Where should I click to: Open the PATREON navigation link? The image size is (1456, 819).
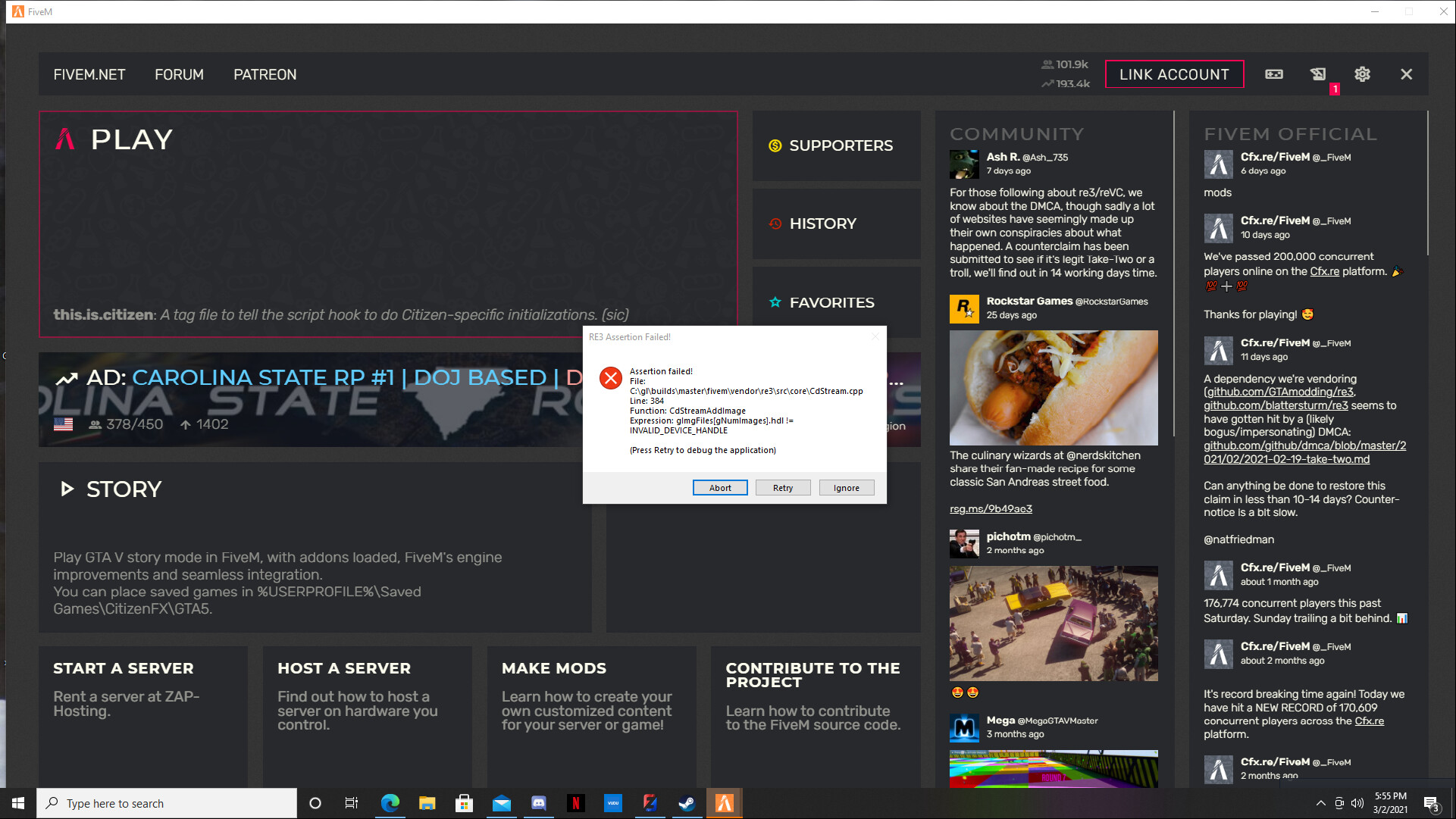point(265,74)
